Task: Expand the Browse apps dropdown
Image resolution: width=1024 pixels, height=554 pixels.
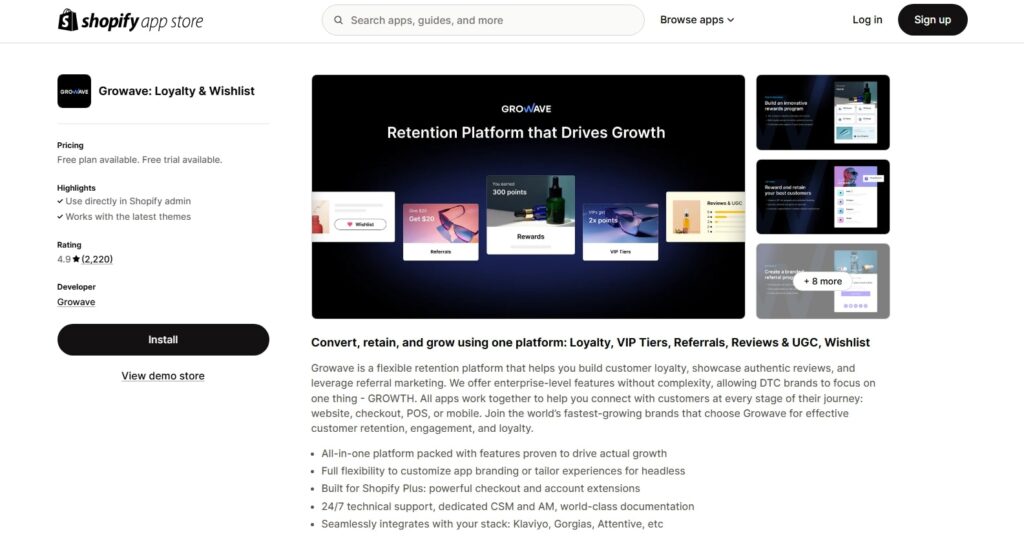Action: coord(697,20)
